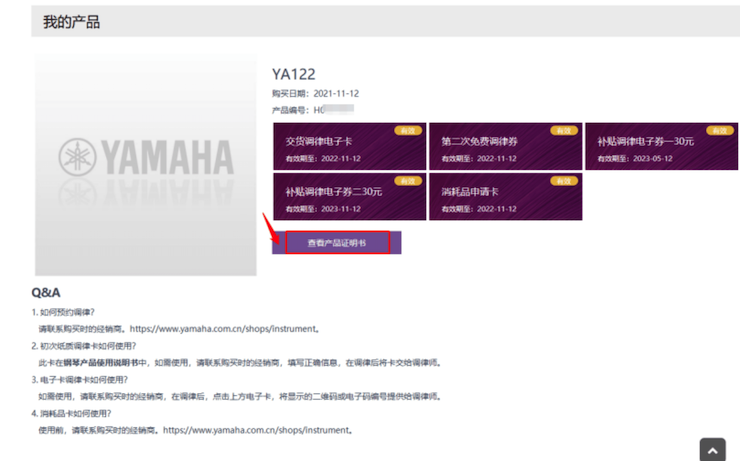The width and height of the screenshot is (740, 461).
Task: Open the 消耗品申请卡 card
Action: click(505, 197)
